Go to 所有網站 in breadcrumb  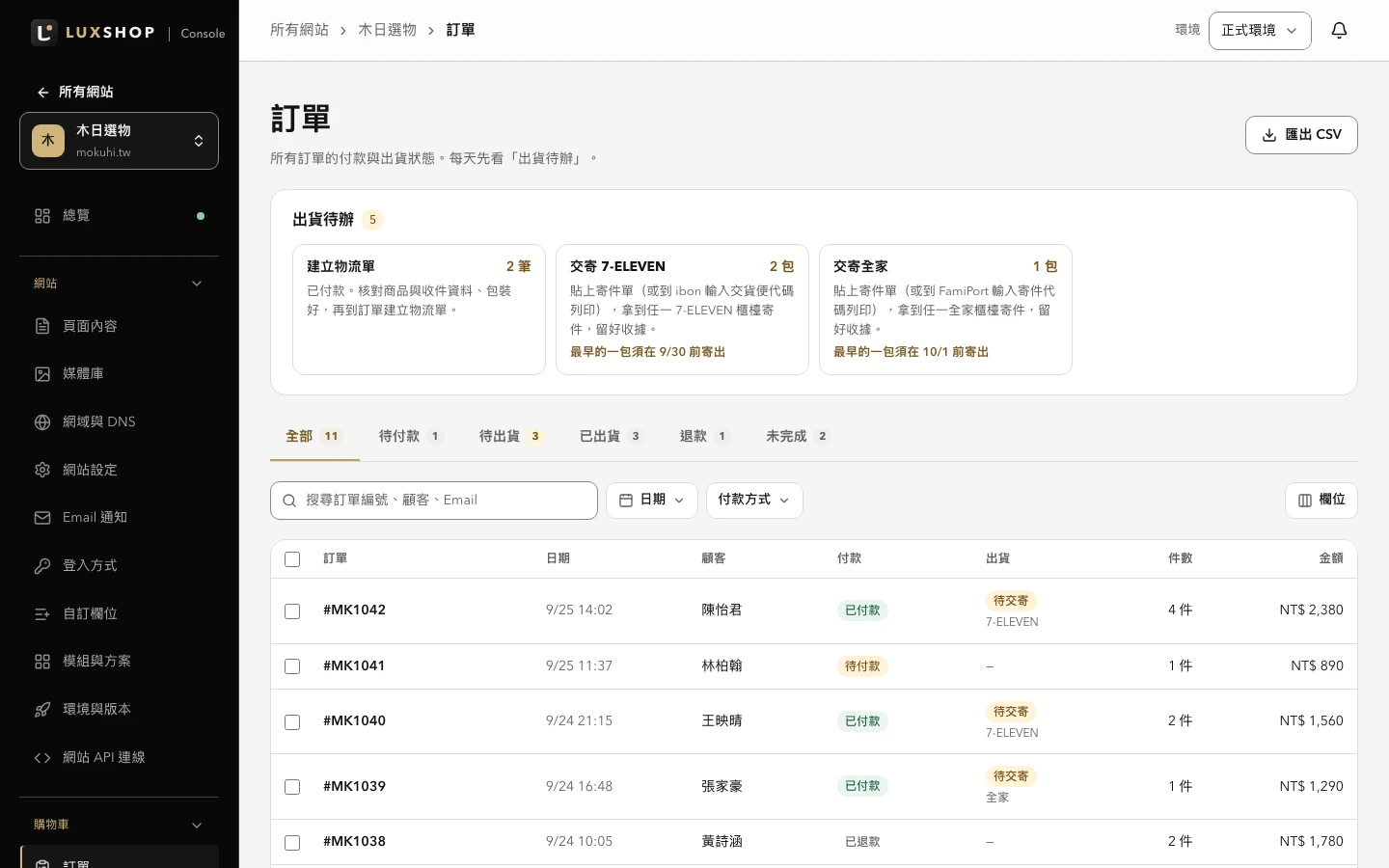coord(299,31)
